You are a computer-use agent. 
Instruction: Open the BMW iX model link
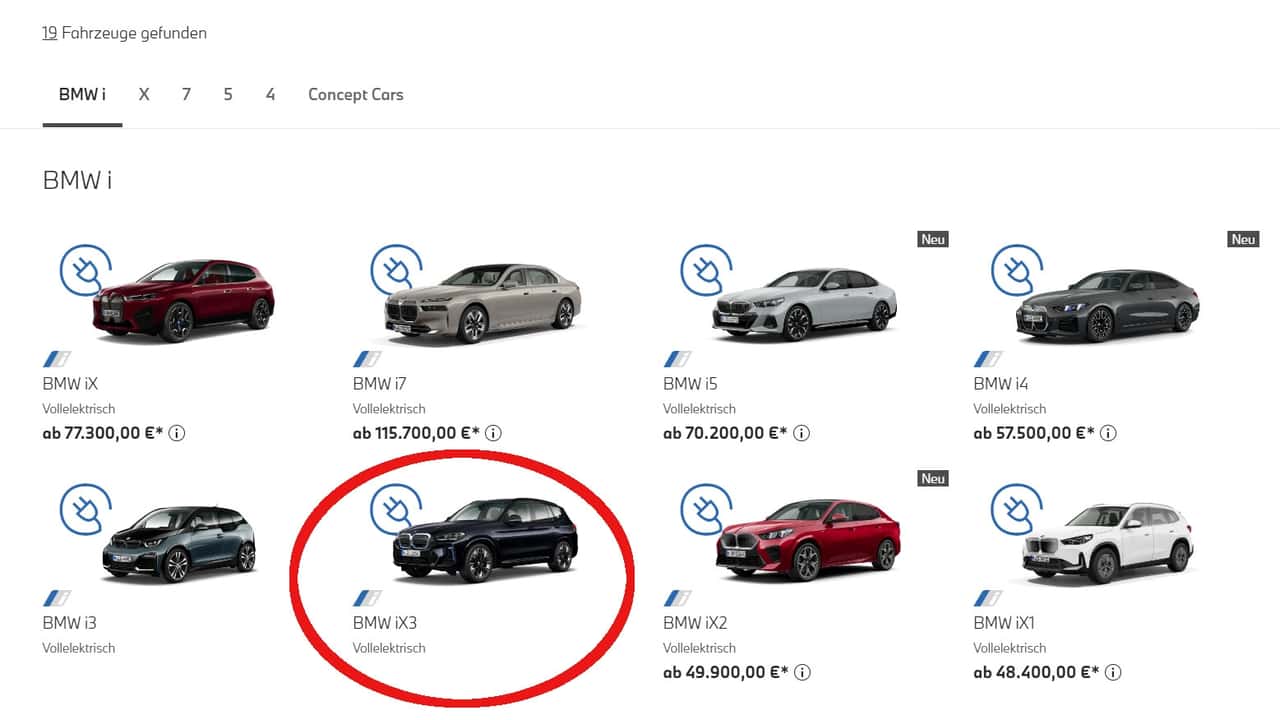pyautogui.click(x=70, y=384)
